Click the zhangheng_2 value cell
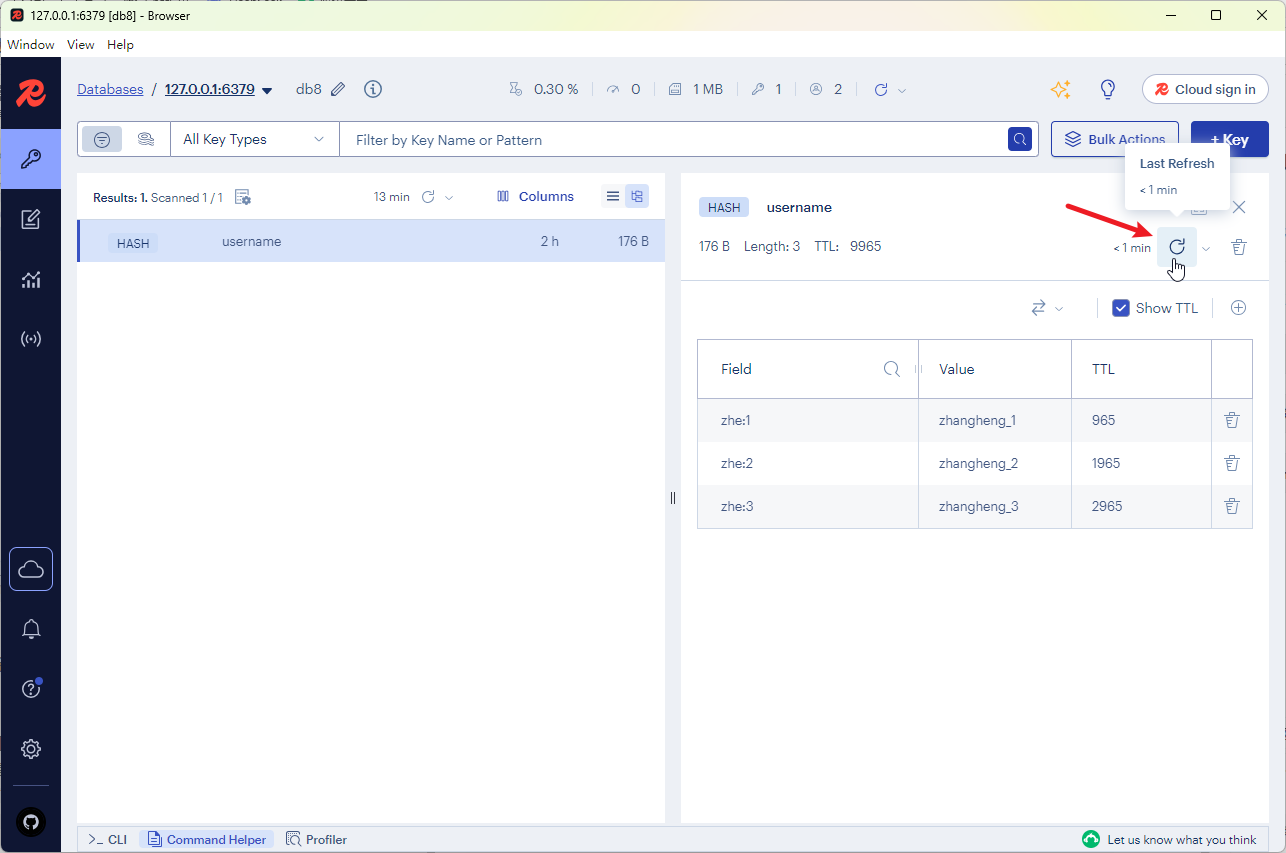 (995, 463)
